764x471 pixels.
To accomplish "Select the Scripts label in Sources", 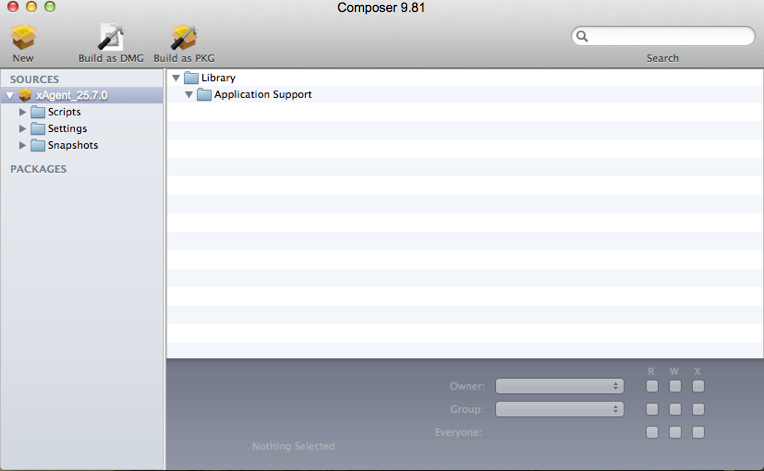I will [64, 112].
